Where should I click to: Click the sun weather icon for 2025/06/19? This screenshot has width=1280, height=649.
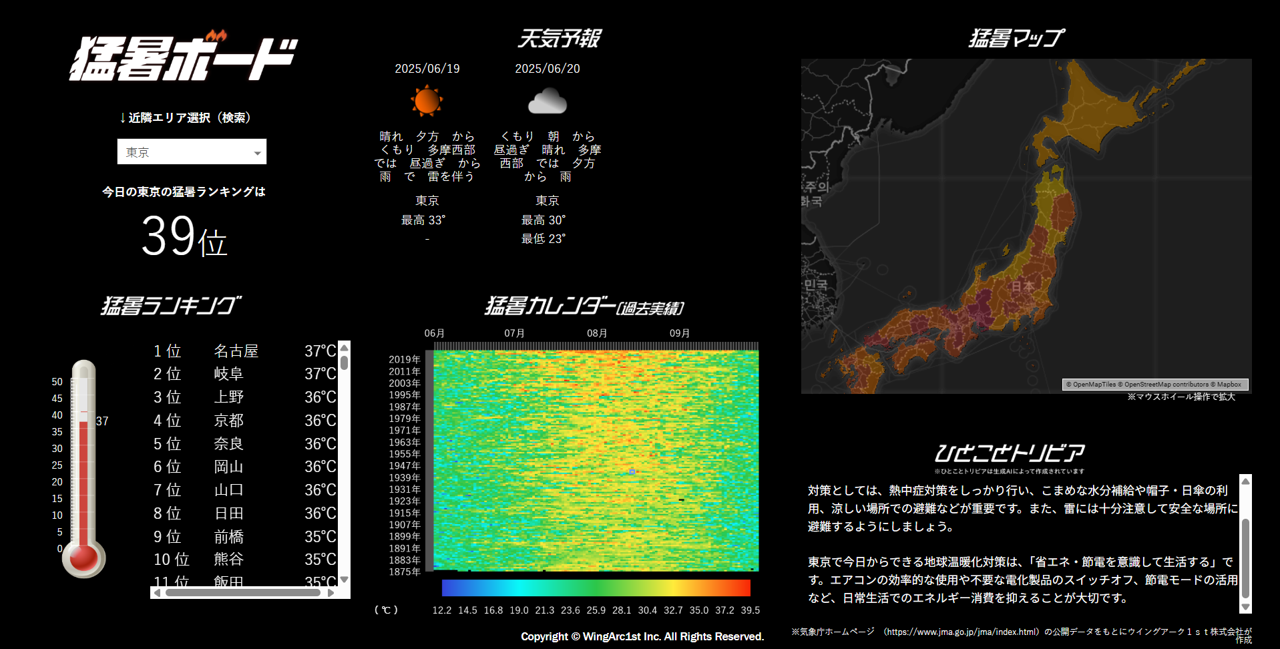tap(426, 101)
